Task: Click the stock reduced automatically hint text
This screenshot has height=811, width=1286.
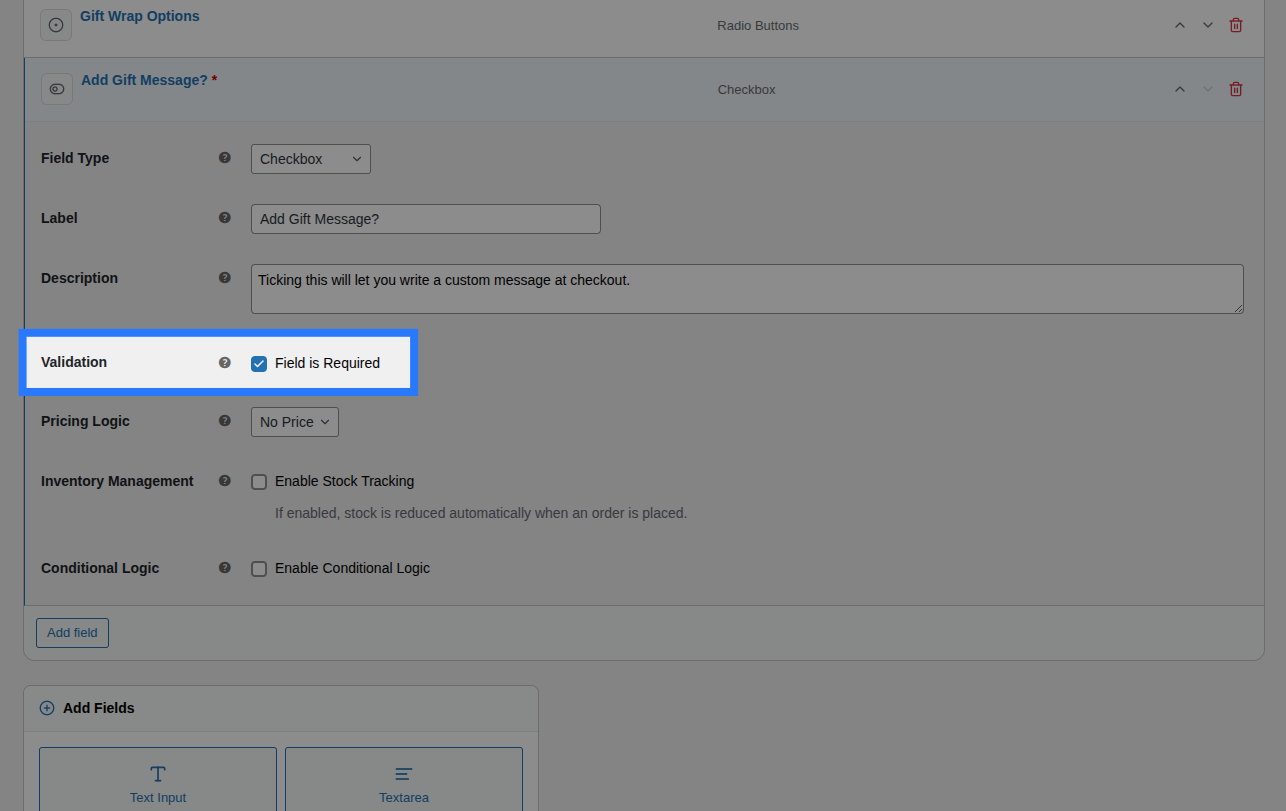Action: [x=481, y=513]
